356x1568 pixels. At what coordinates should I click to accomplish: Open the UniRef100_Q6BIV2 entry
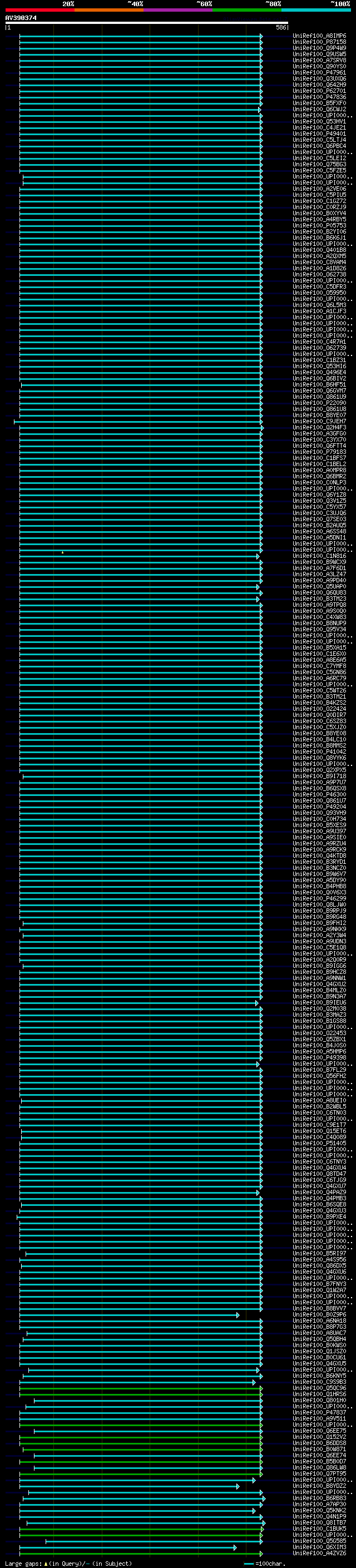(319, 379)
